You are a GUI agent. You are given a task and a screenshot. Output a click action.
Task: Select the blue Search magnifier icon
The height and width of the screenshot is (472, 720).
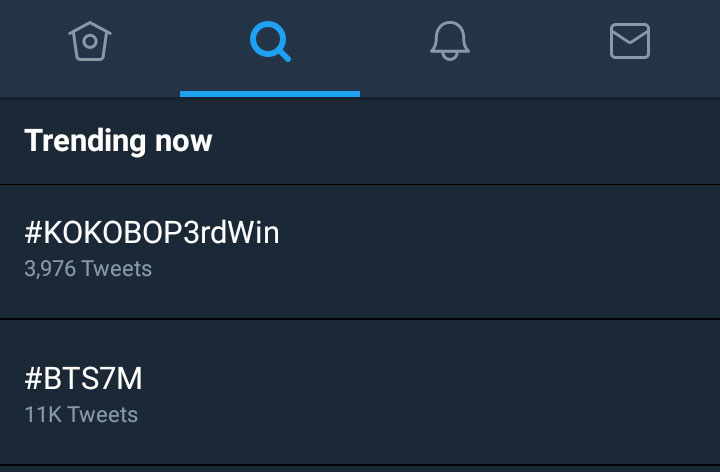pyautogui.click(x=270, y=41)
